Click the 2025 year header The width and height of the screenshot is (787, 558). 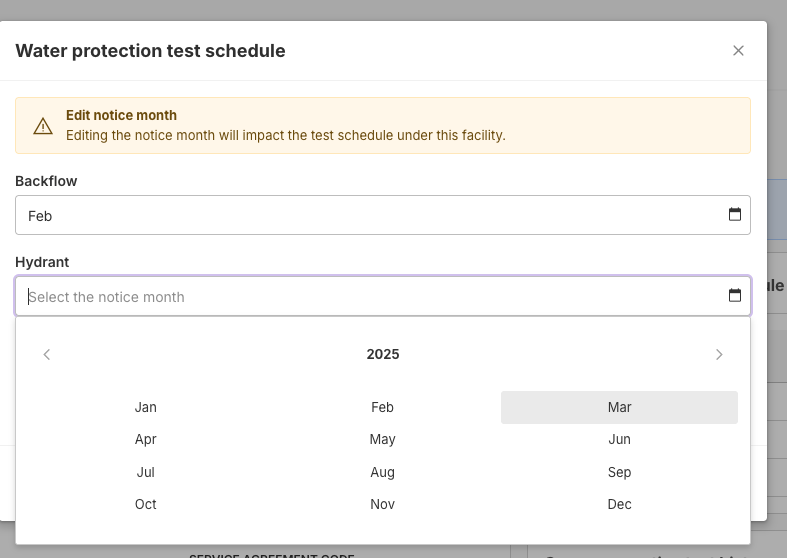383,354
